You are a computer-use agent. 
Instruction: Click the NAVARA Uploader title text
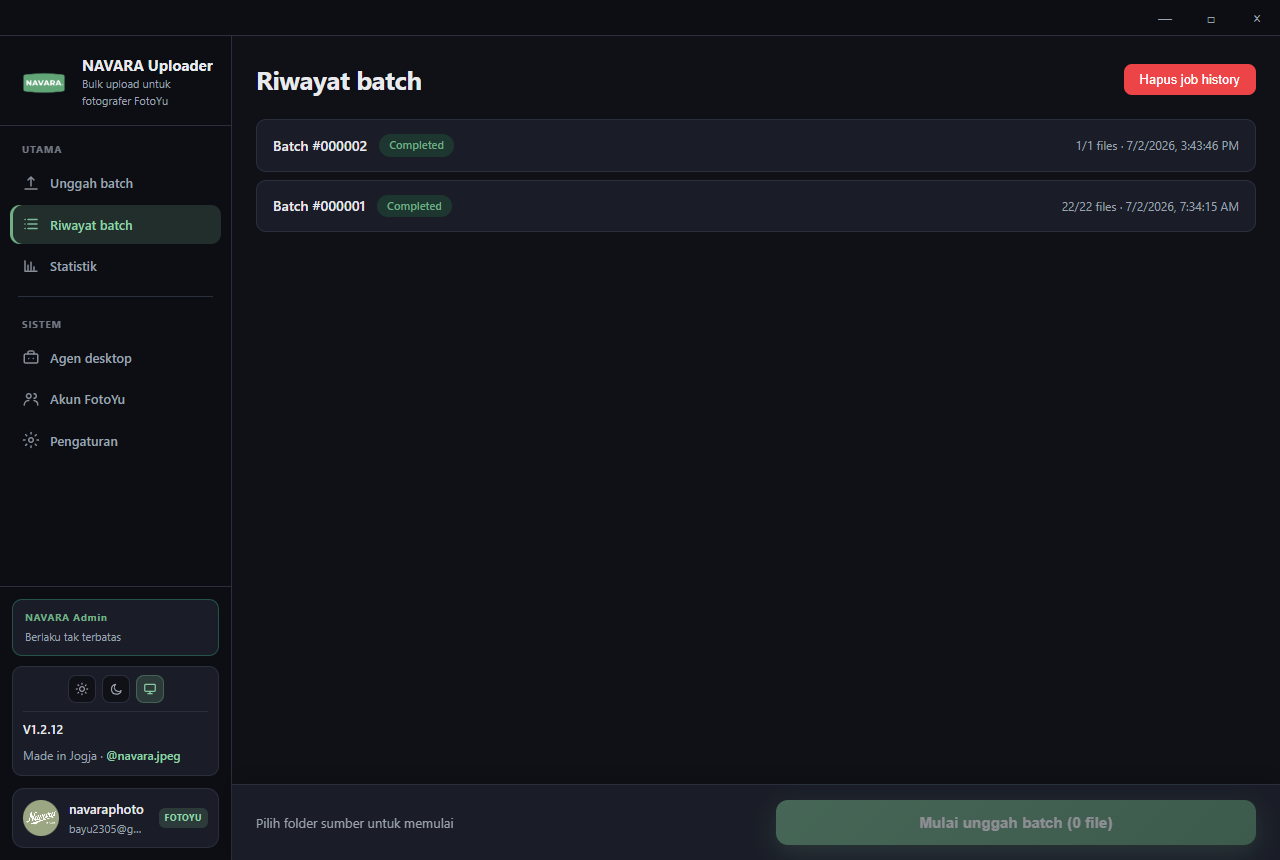pos(147,66)
